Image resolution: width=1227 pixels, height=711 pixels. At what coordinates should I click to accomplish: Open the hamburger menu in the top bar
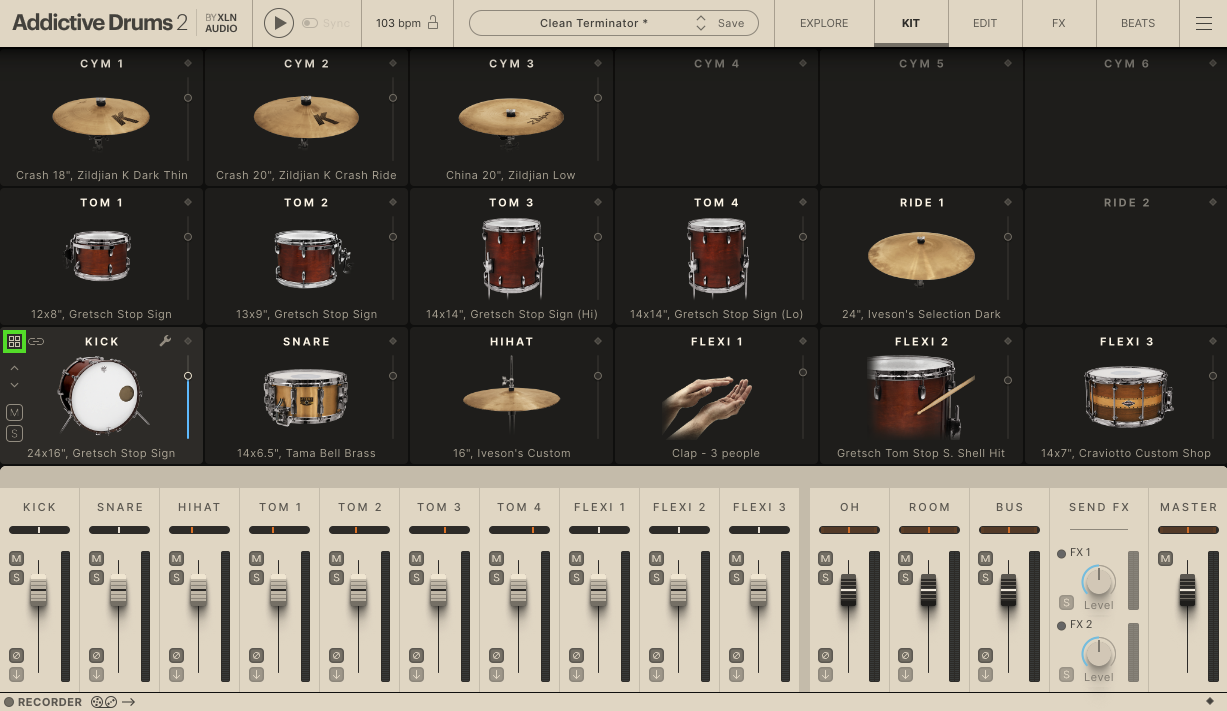[1204, 23]
